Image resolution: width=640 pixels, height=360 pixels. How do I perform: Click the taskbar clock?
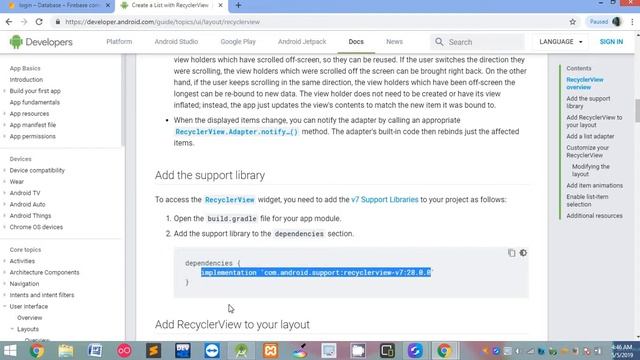[x=623, y=351]
